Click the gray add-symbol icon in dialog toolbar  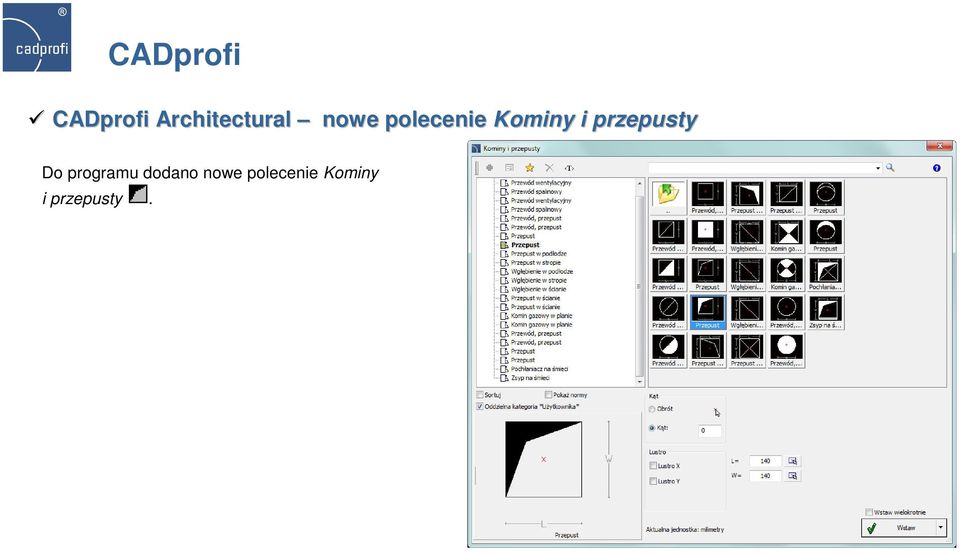point(489,168)
